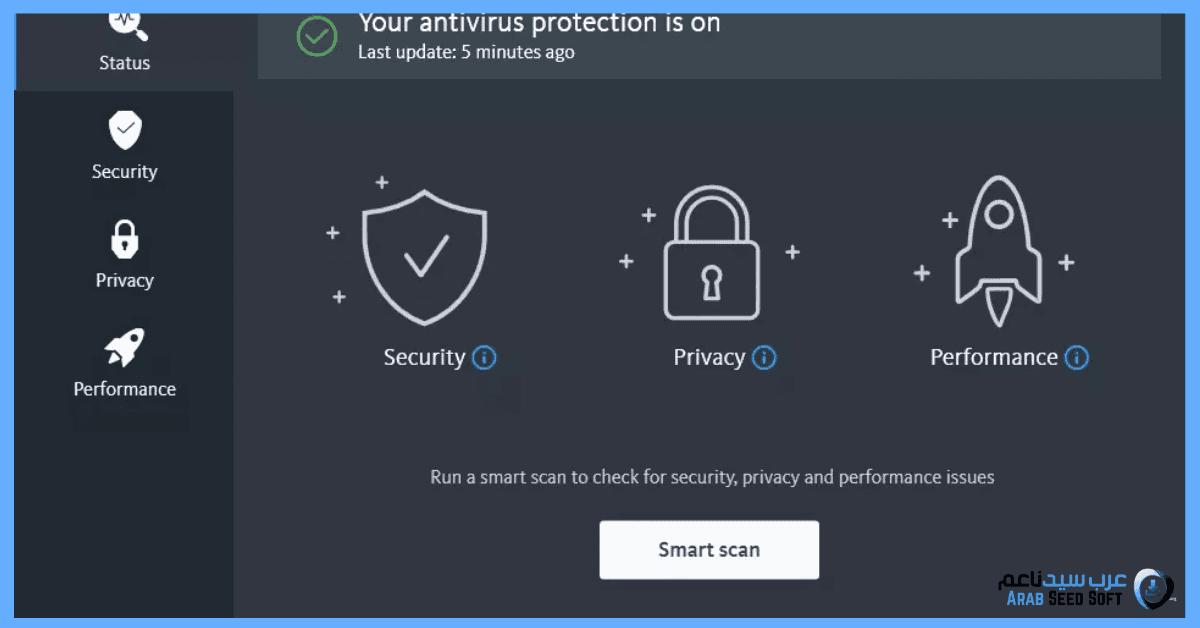Switch to the Status tab label
The height and width of the screenshot is (628, 1200).
[124, 63]
